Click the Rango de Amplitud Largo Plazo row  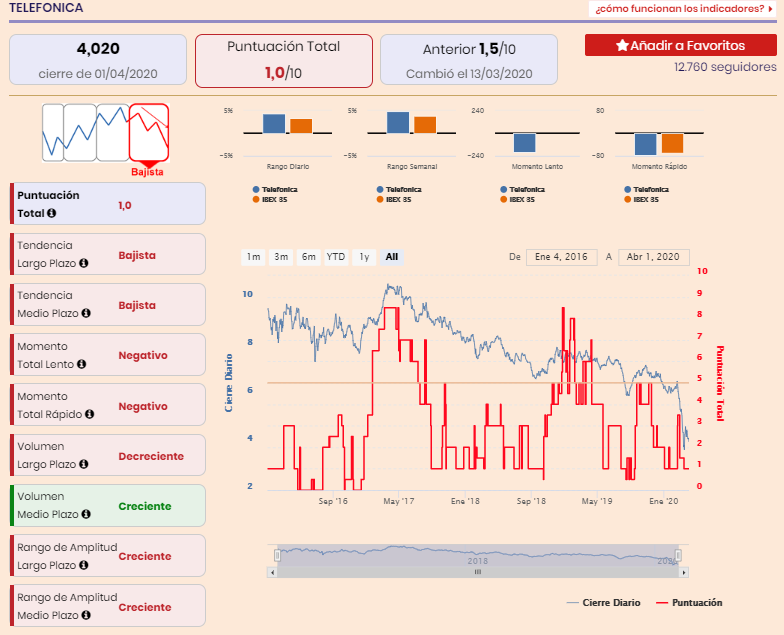tap(108, 556)
